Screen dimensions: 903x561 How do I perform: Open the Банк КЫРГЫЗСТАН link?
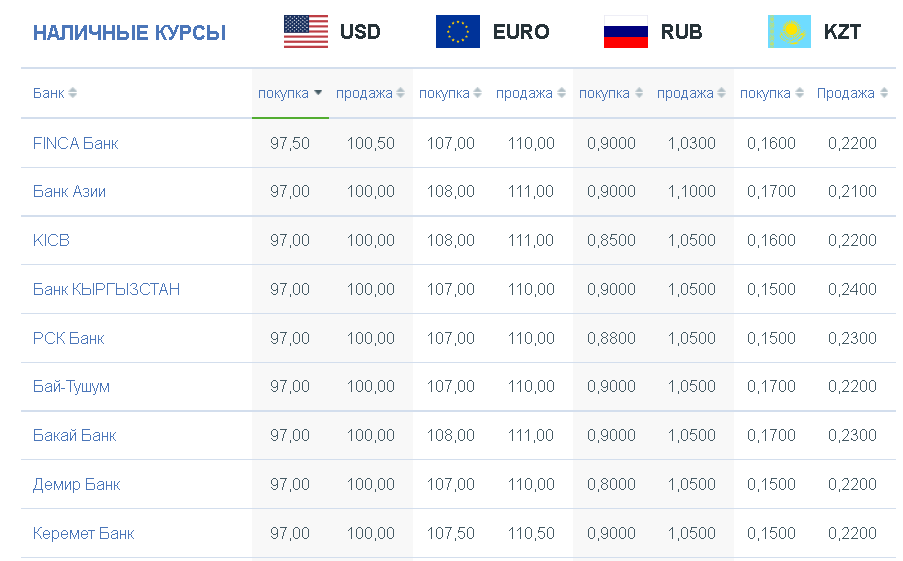107,289
